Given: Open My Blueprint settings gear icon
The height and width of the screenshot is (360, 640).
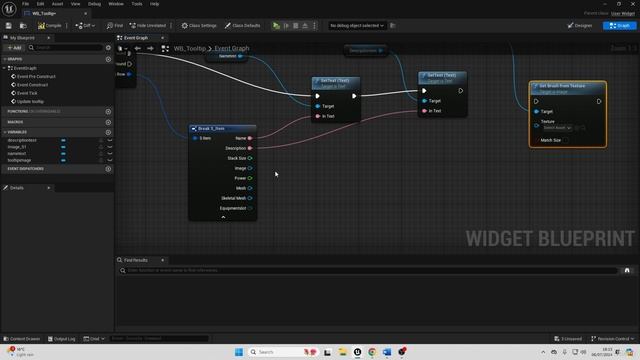Looking at the screenshot, I should click(x=108, y=48).
